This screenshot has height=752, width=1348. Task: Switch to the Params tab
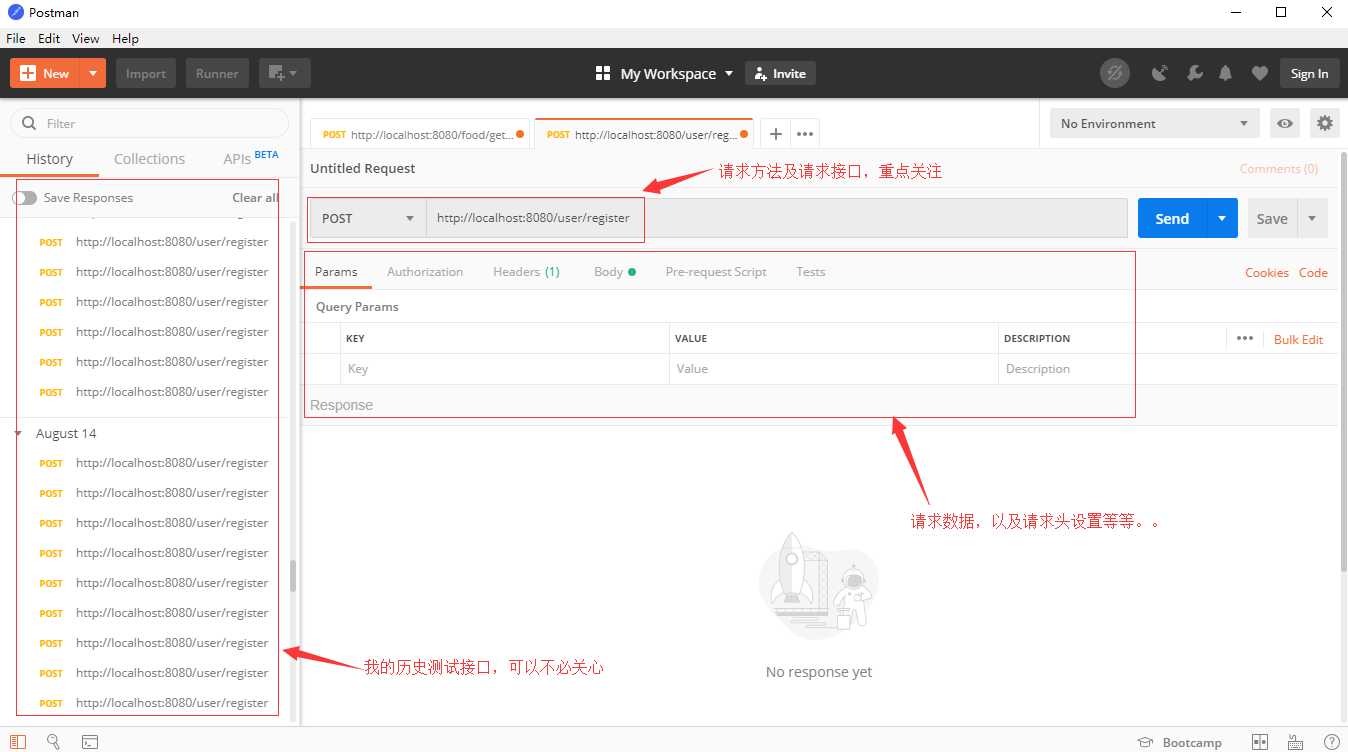point(336,271)
